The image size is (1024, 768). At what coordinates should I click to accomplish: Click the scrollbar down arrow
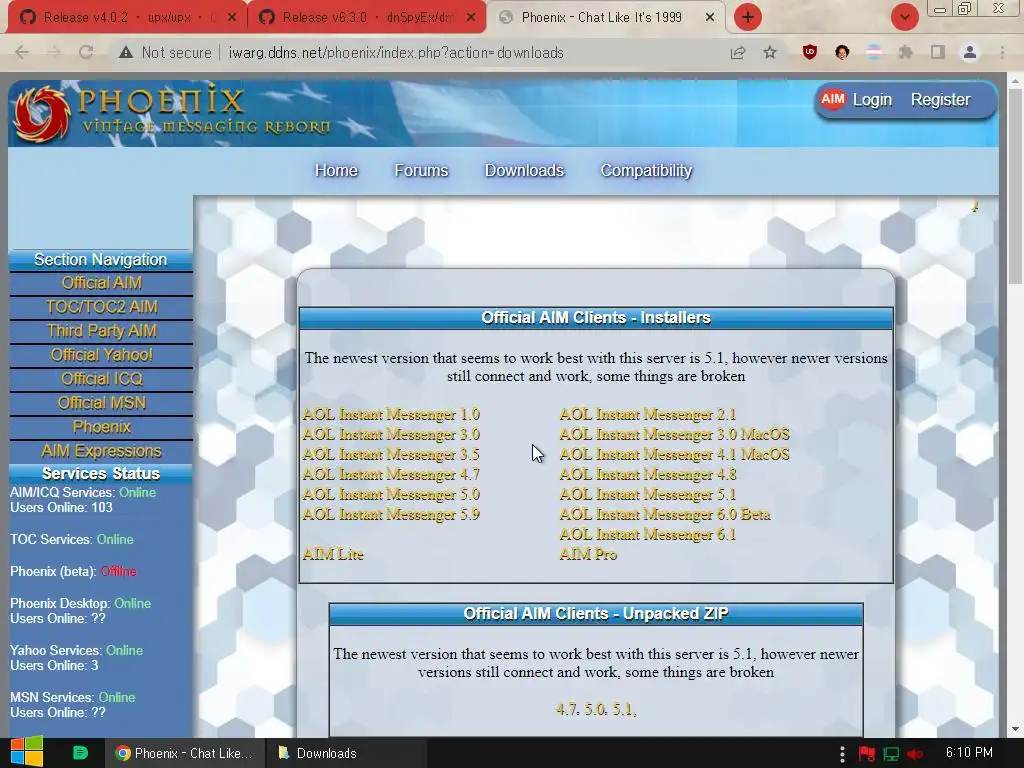(x=1015, y=729)
